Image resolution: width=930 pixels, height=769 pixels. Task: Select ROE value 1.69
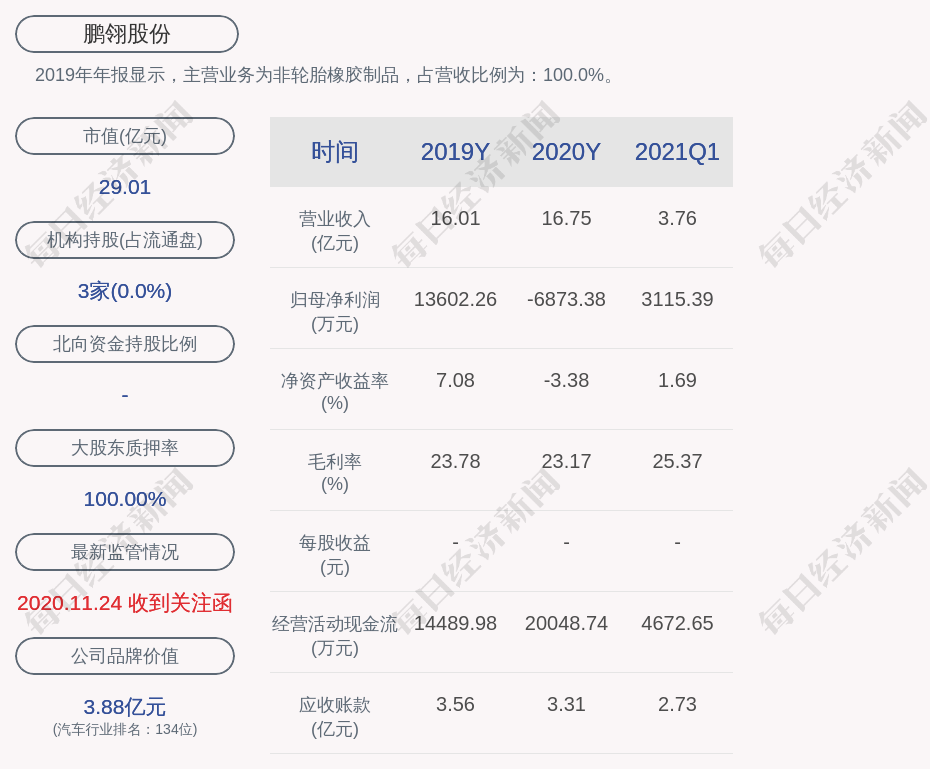click(x=677, y=380)
